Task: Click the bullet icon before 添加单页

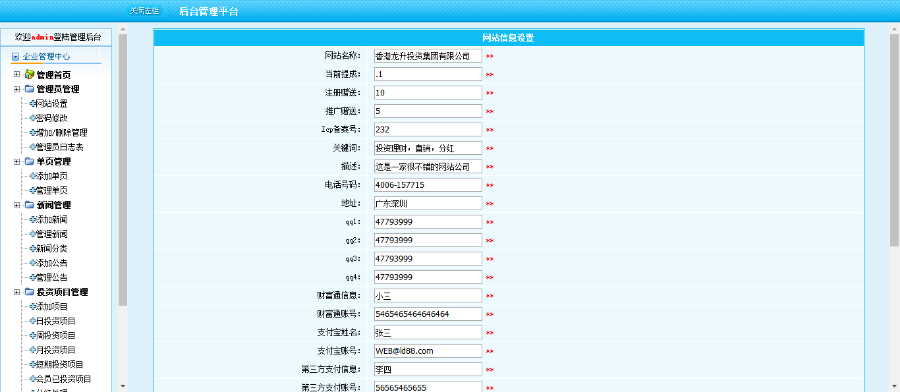Action: point(32,176)
